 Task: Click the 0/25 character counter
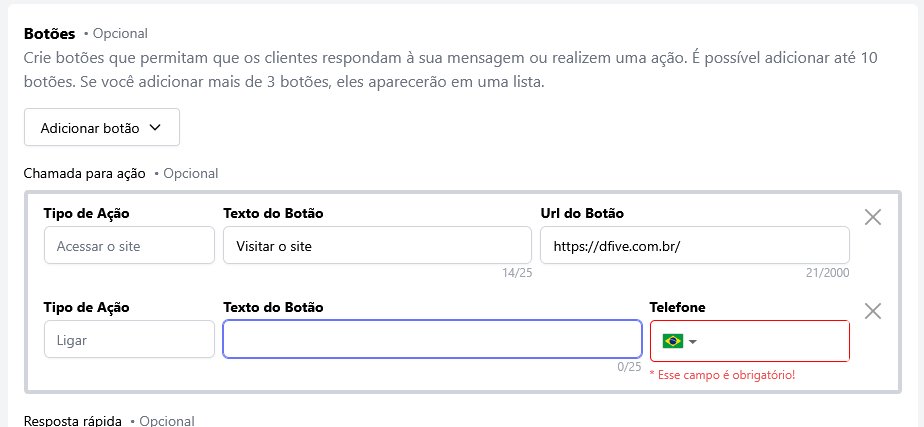[629, 367]
